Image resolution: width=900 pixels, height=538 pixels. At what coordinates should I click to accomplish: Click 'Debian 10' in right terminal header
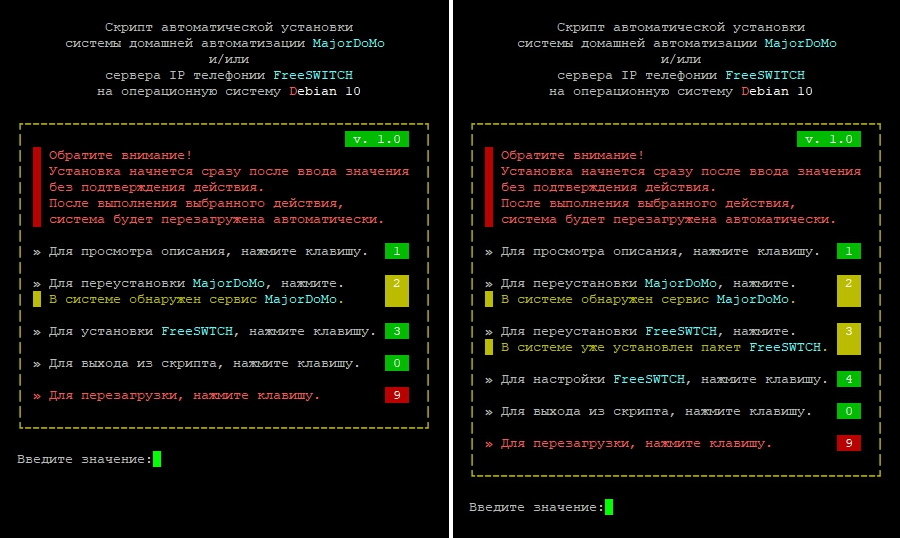pos(777,91)
